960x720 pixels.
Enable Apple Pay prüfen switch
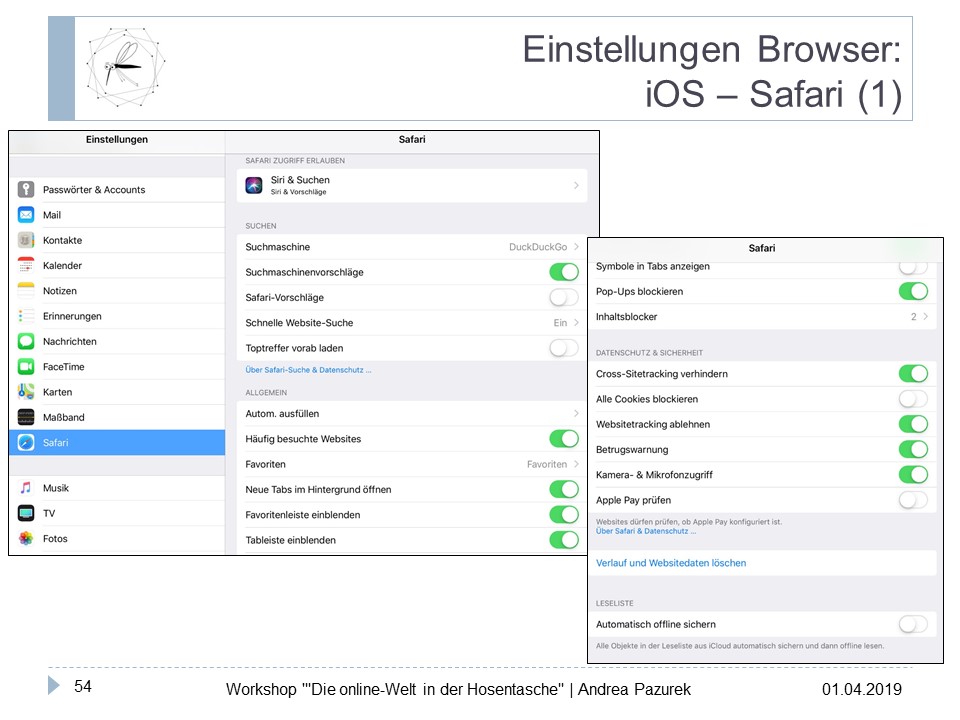[x=913, y=500]
